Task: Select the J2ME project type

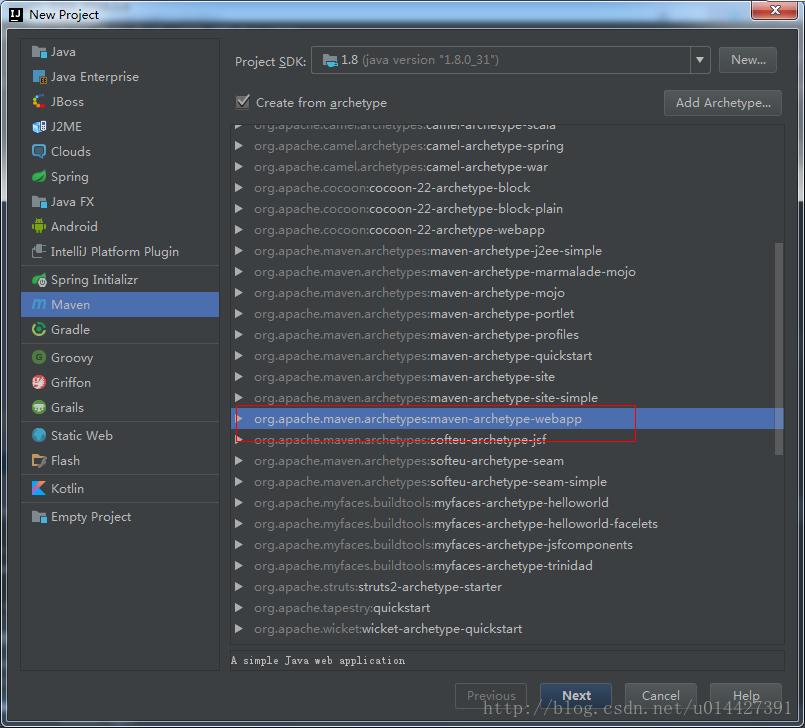Action: coord(60,126)
